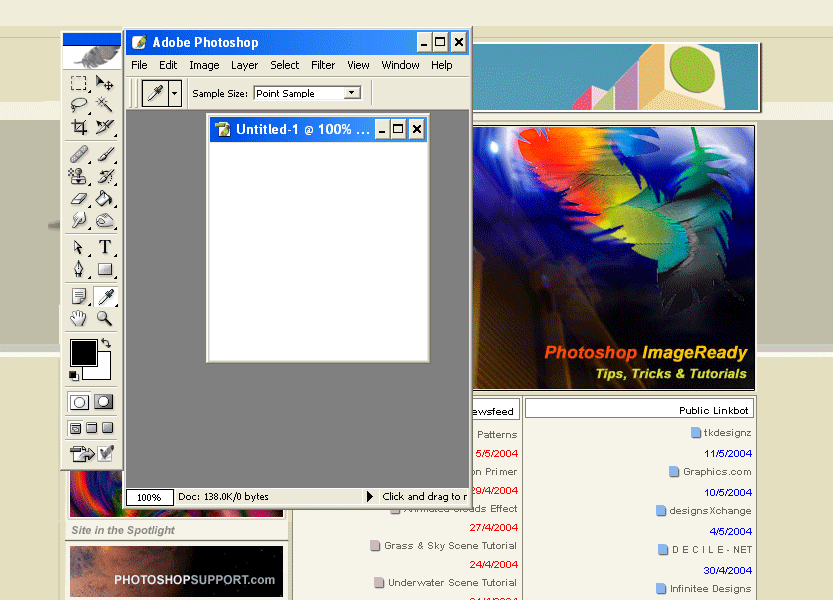Select the Clone Stamp tool

[x=79, y=176]
